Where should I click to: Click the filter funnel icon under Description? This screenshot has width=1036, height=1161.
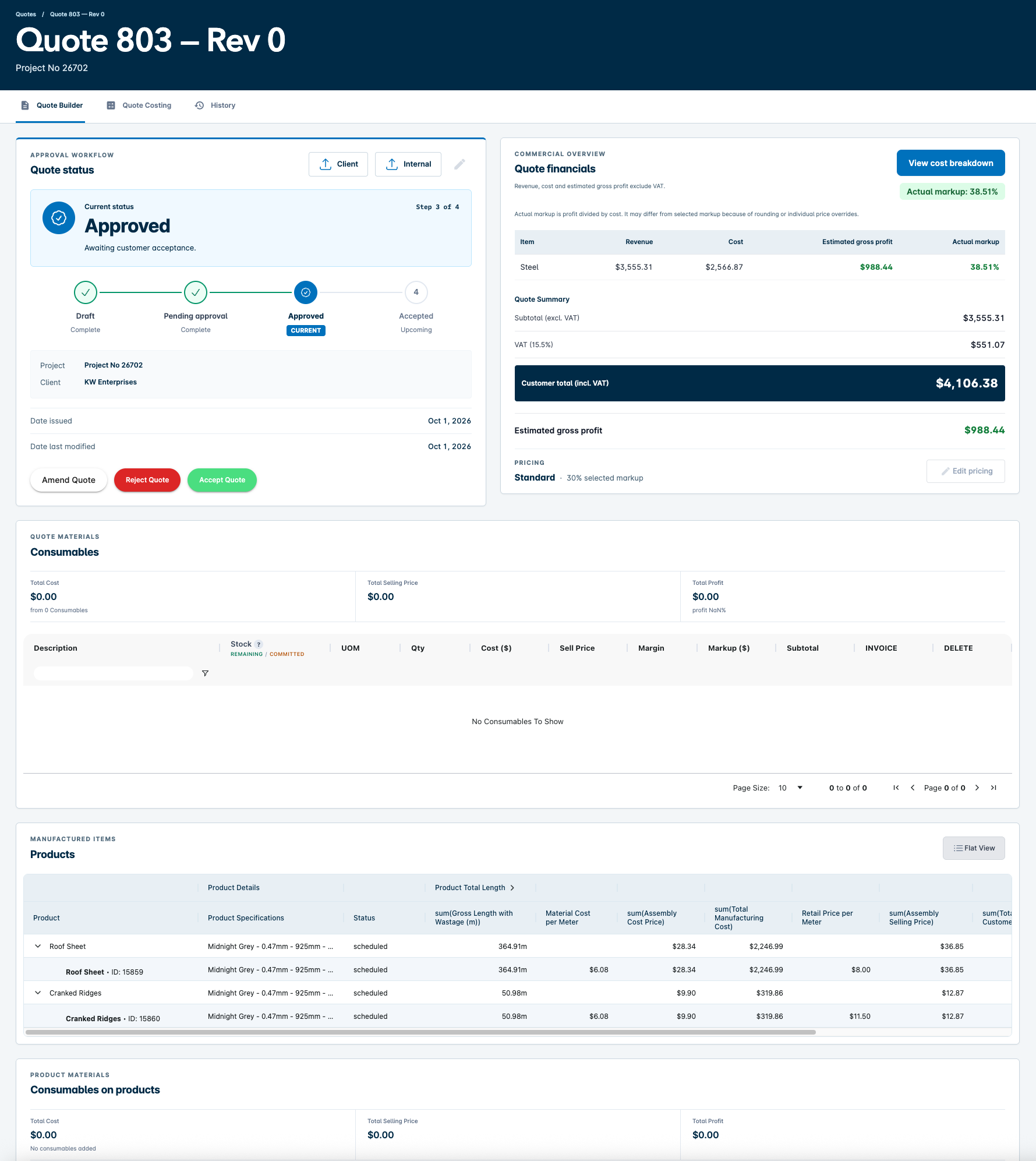[205, 673]
